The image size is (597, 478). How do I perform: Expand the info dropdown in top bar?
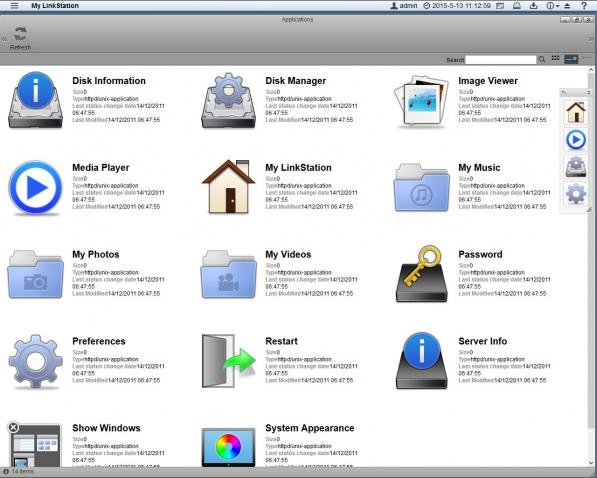552,6
